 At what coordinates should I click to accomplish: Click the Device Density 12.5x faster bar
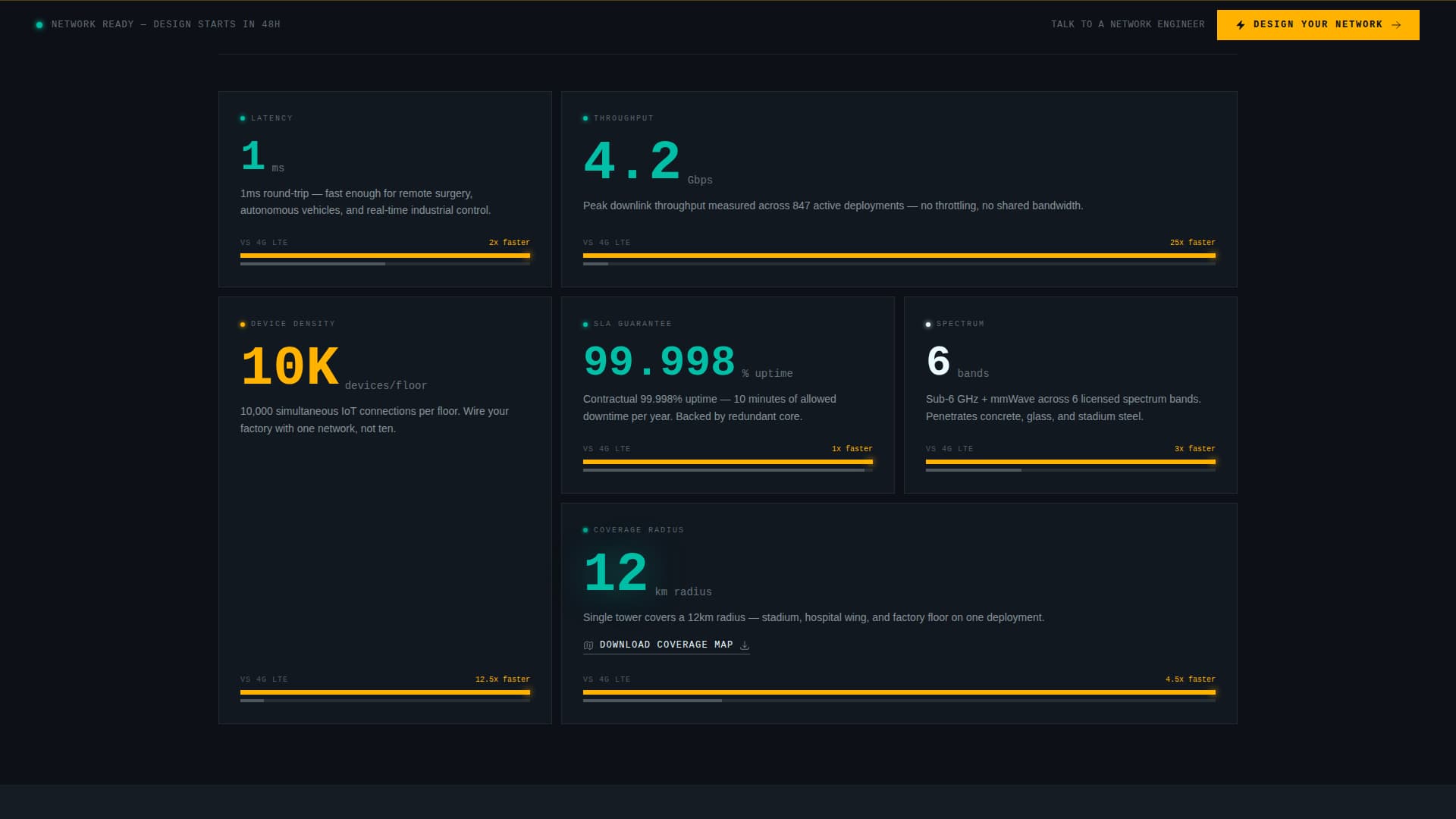[x=384, y=692]
